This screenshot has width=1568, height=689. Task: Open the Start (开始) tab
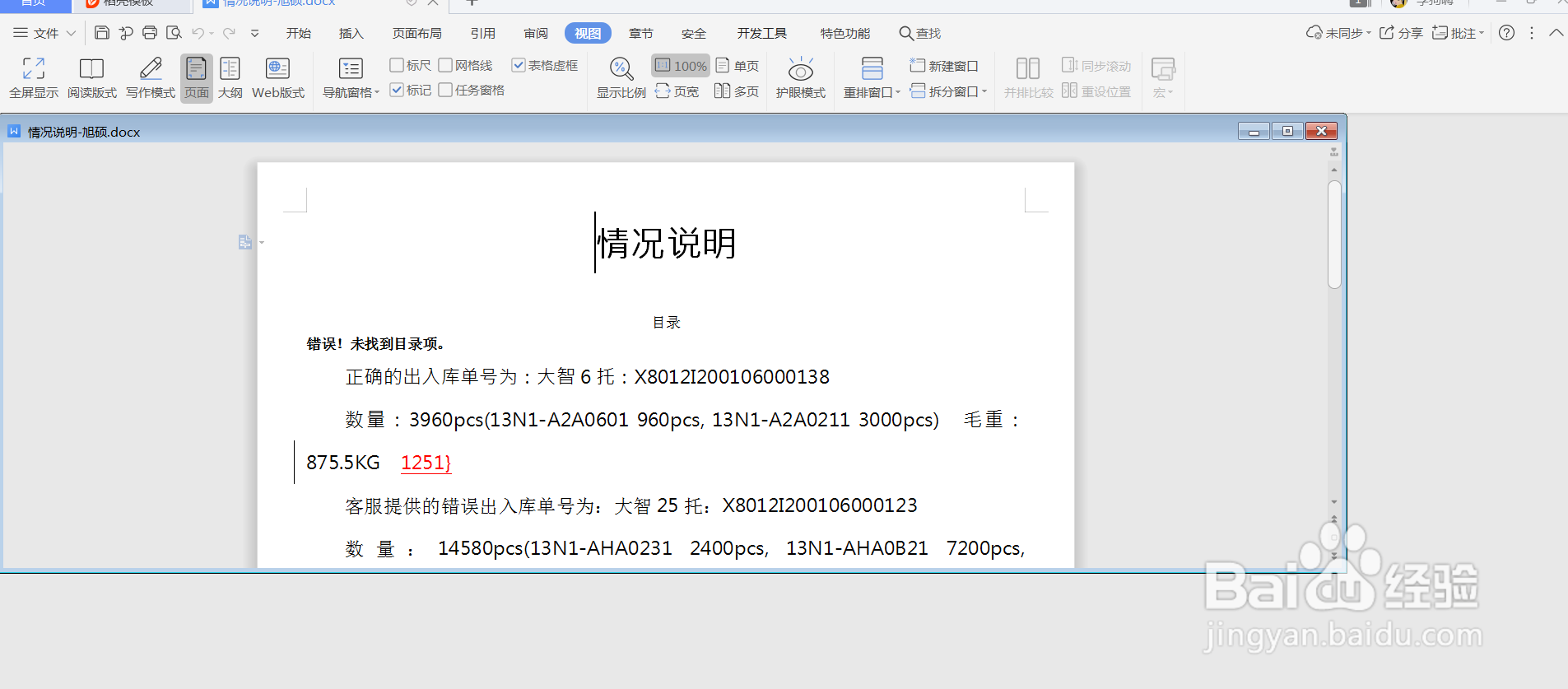point(299,33)
